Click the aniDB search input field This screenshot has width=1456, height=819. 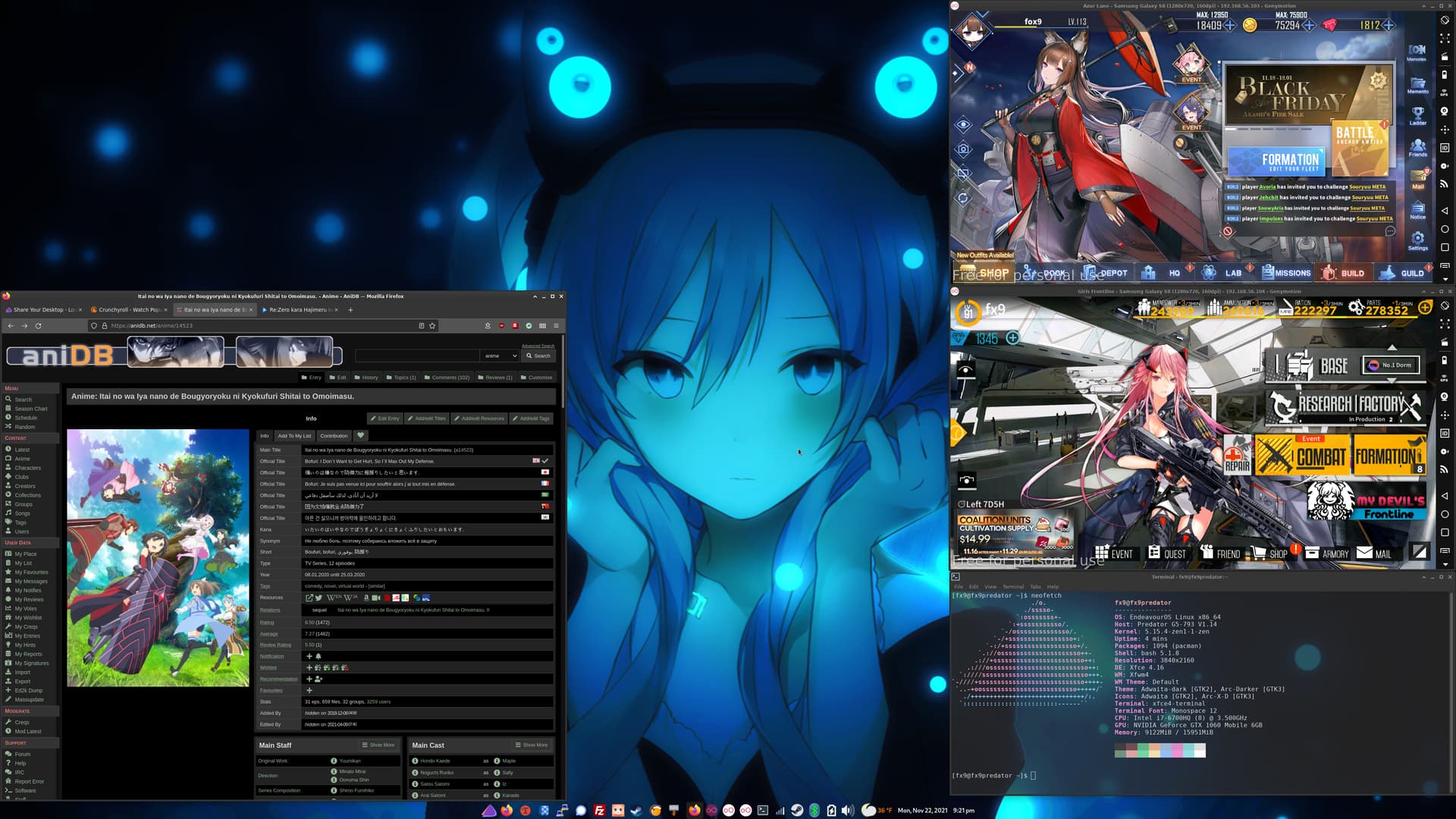tap(417, 356)
